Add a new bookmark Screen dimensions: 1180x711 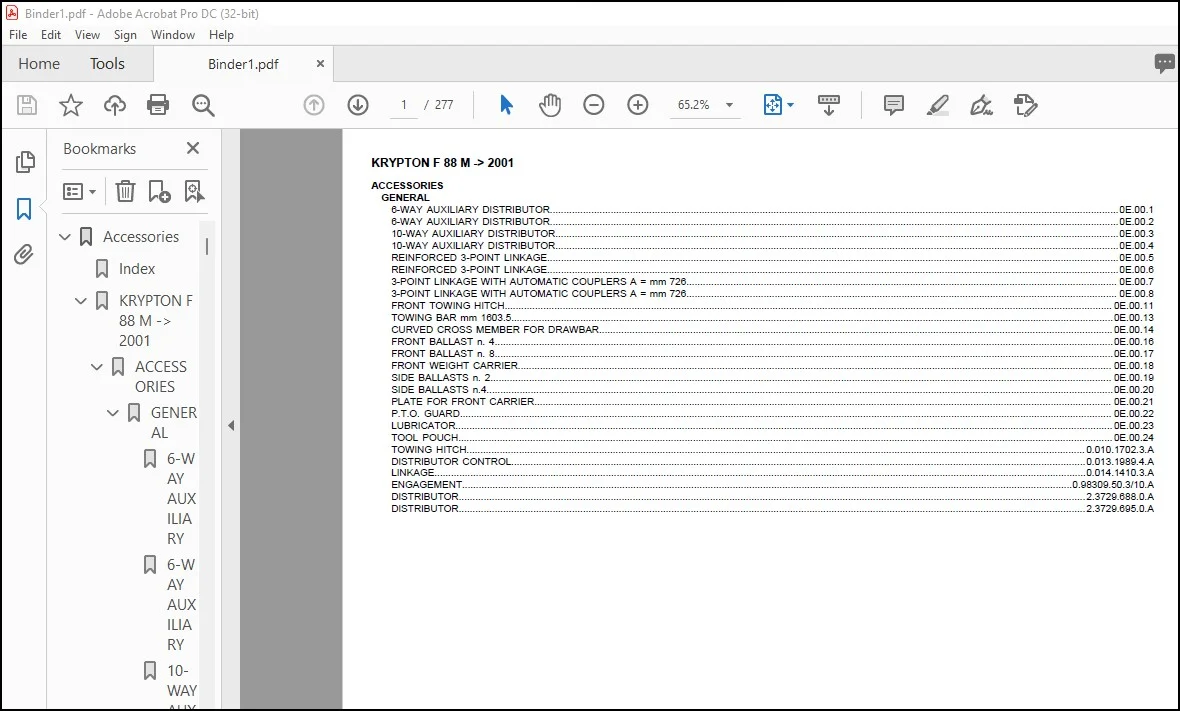[159, 191]
